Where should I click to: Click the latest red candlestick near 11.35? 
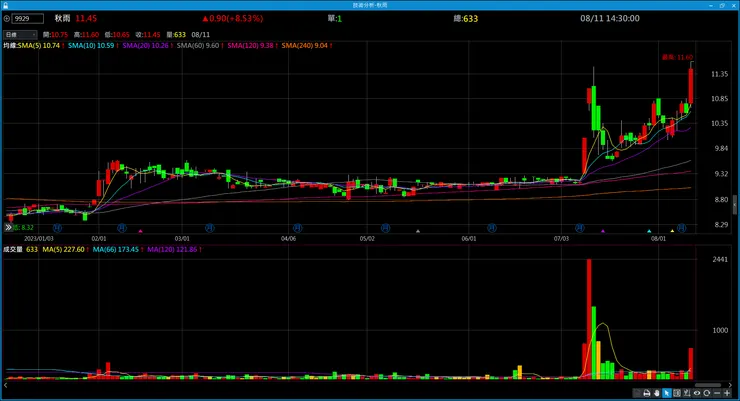691,86
